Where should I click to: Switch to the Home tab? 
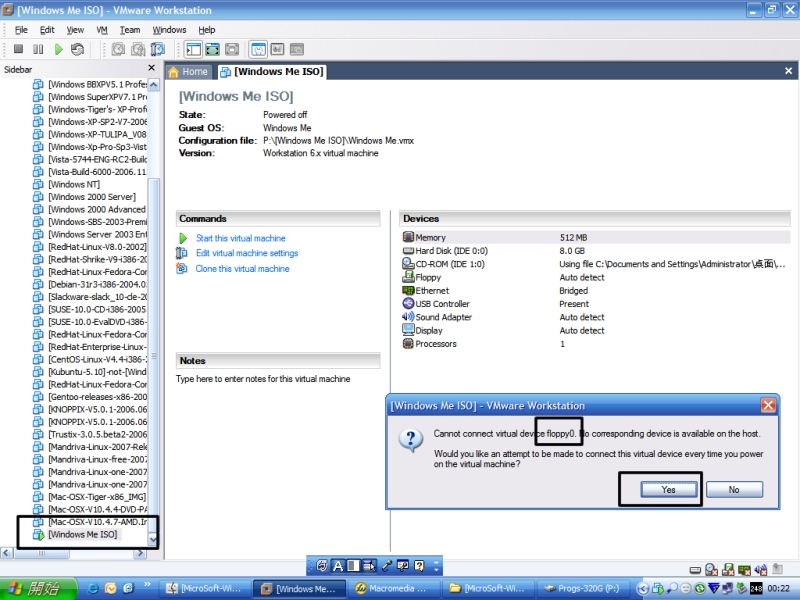(188, 72)
